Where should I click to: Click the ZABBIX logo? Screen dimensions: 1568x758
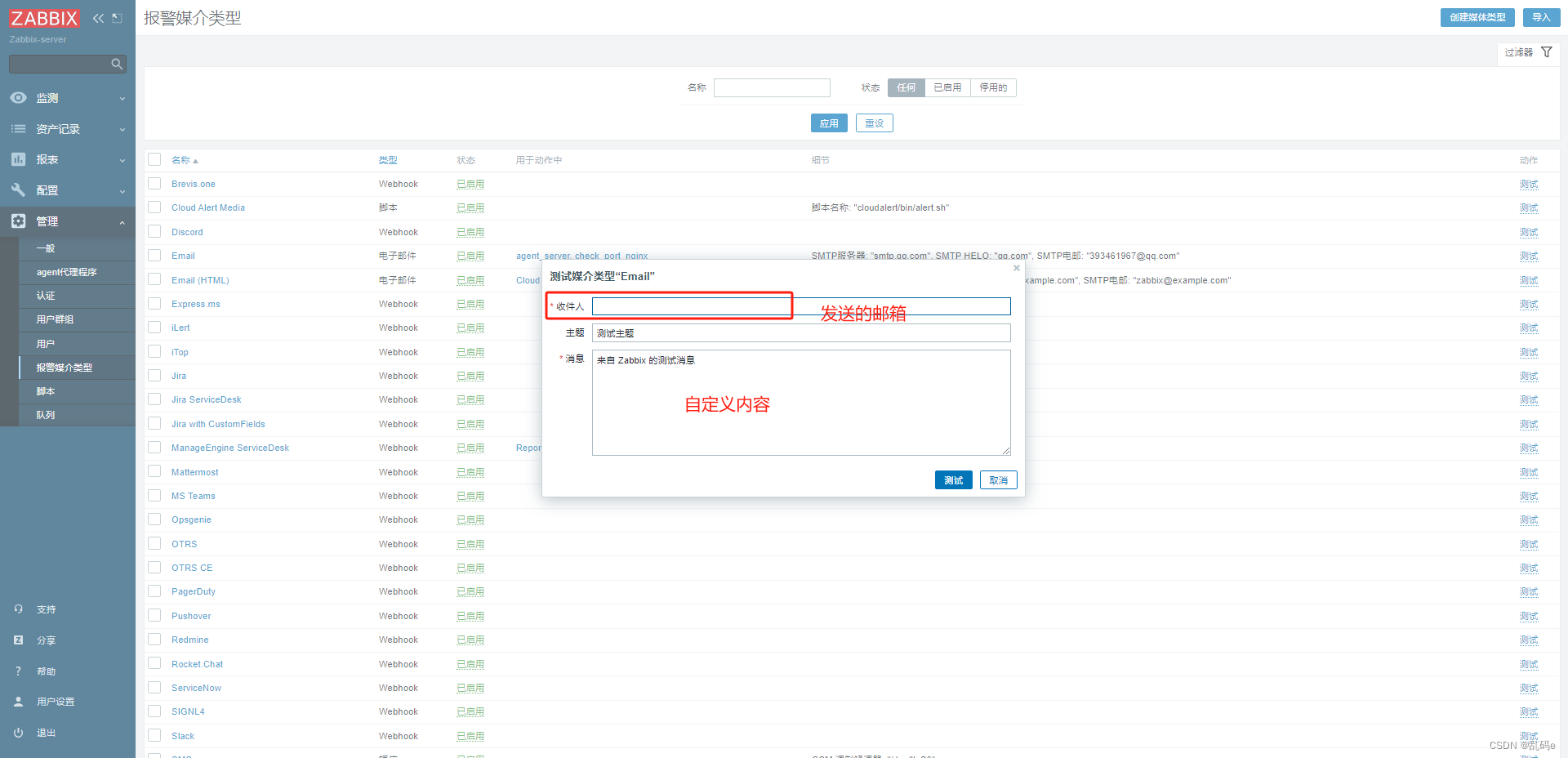(x=45, y=18)
